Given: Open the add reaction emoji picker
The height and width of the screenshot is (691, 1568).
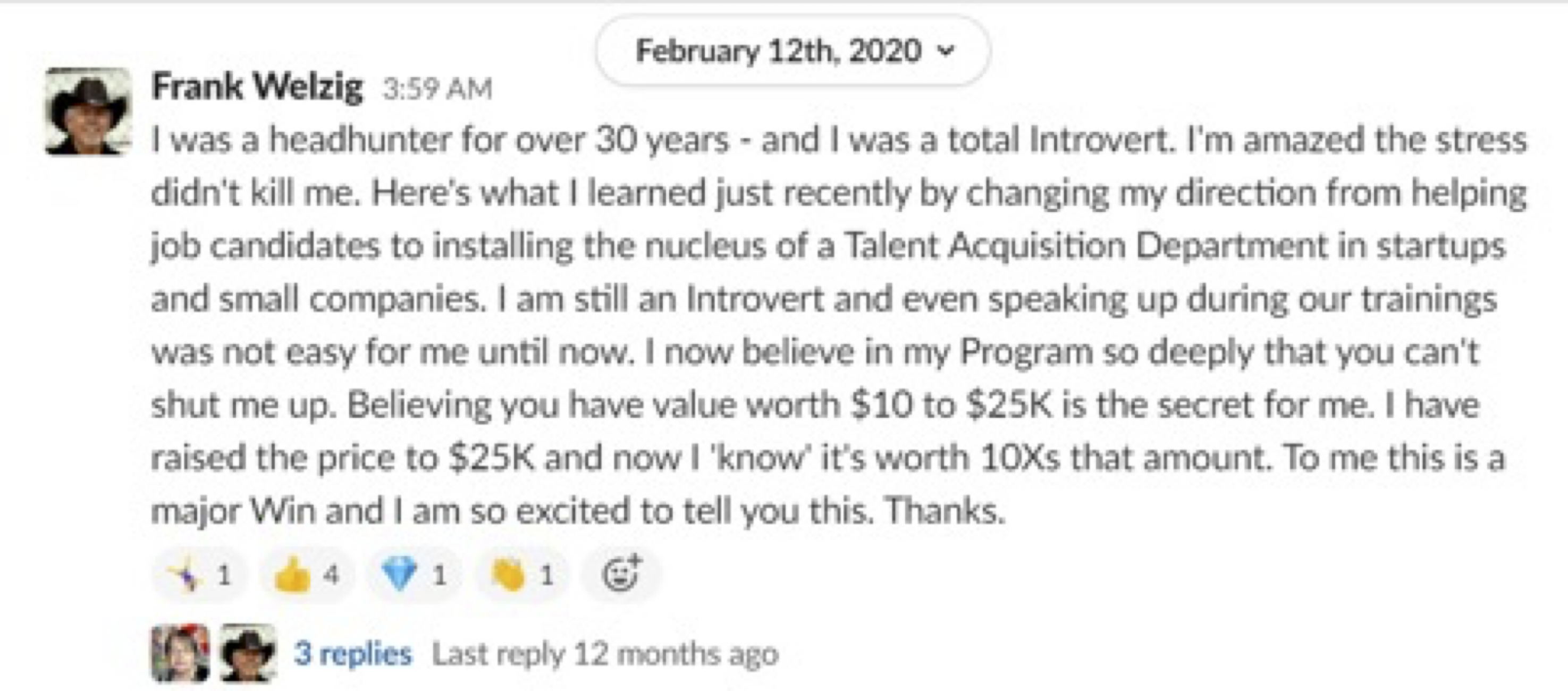Looking at the screenshot, I should (620, 574).
